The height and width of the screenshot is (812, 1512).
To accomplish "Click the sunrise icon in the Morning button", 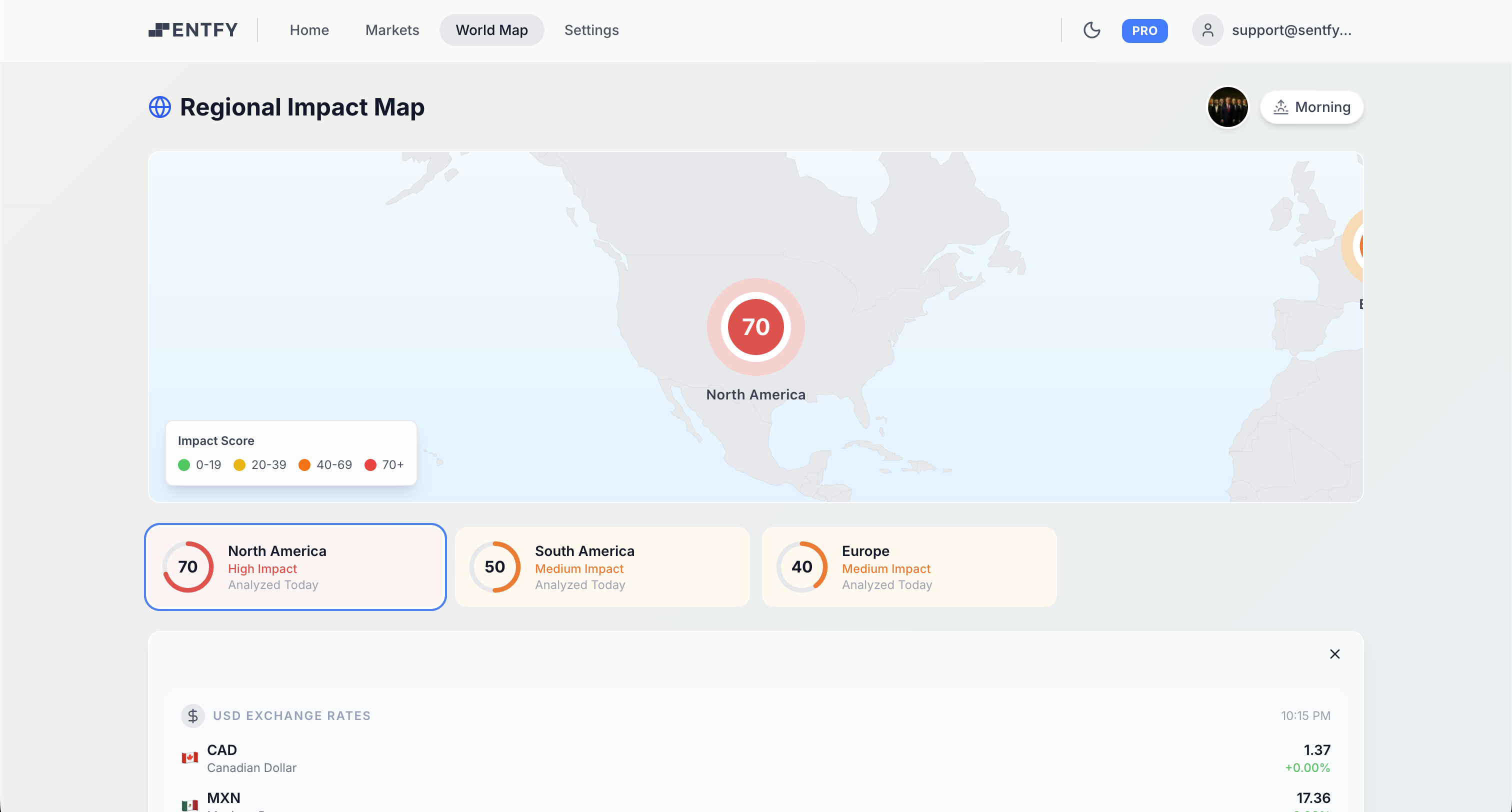I will tap(1280, 107).
